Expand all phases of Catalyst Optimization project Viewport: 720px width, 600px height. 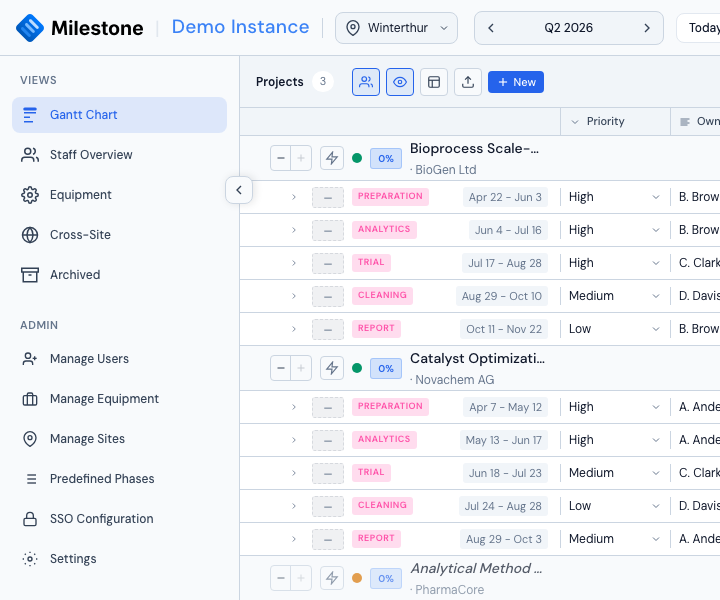301,368
